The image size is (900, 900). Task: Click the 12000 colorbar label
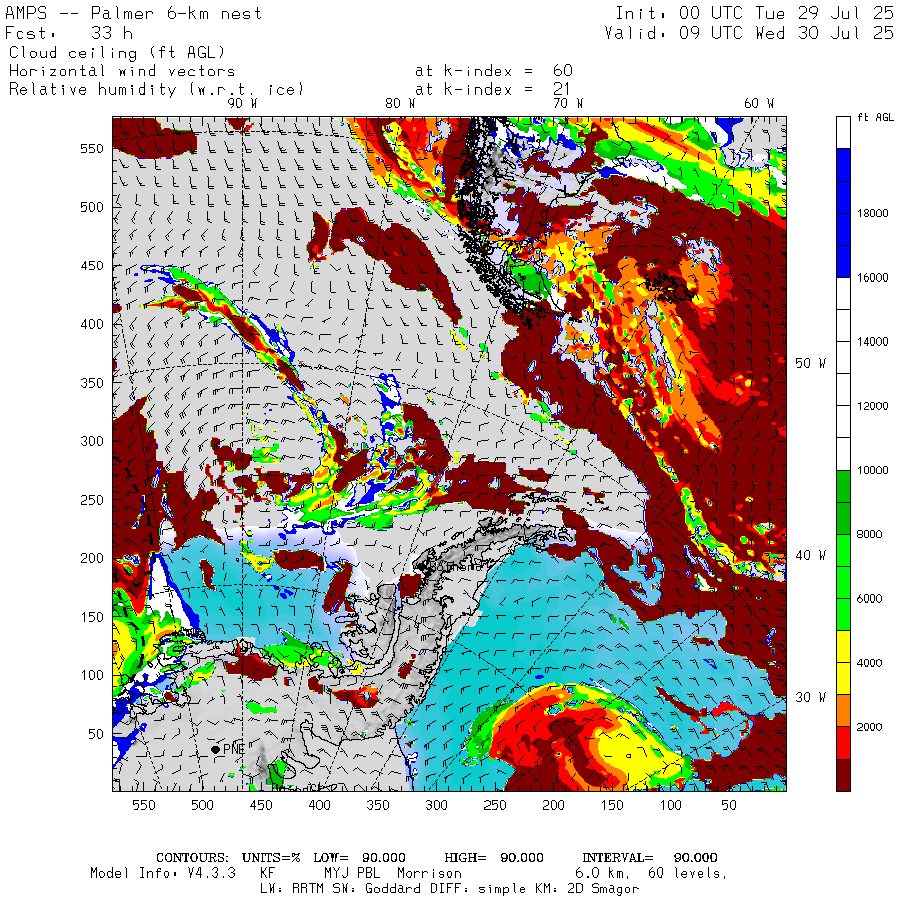[x=872, y=406]
